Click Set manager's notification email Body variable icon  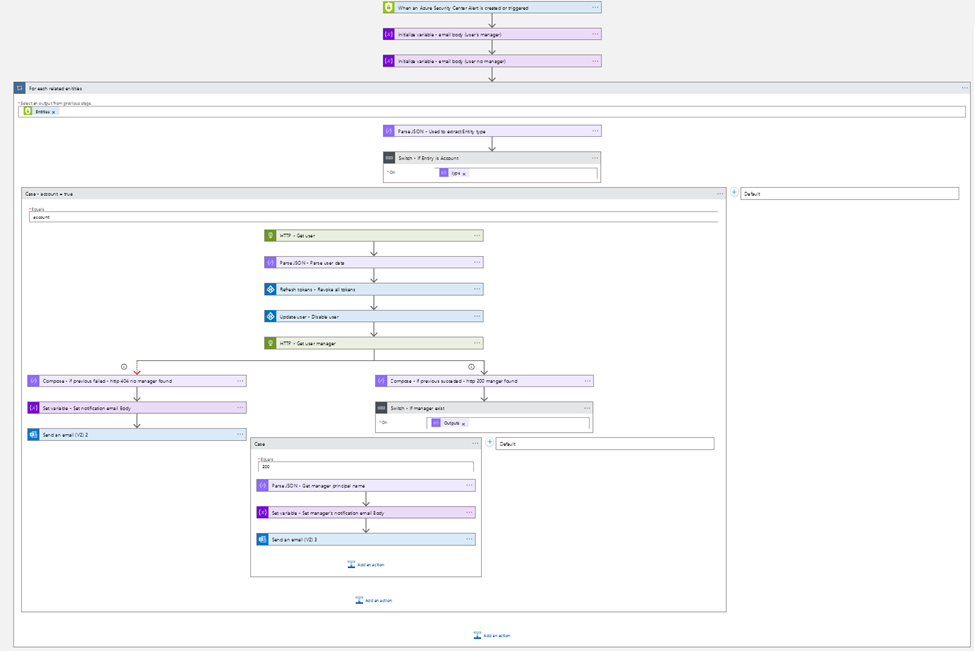(x=262, y=512)
